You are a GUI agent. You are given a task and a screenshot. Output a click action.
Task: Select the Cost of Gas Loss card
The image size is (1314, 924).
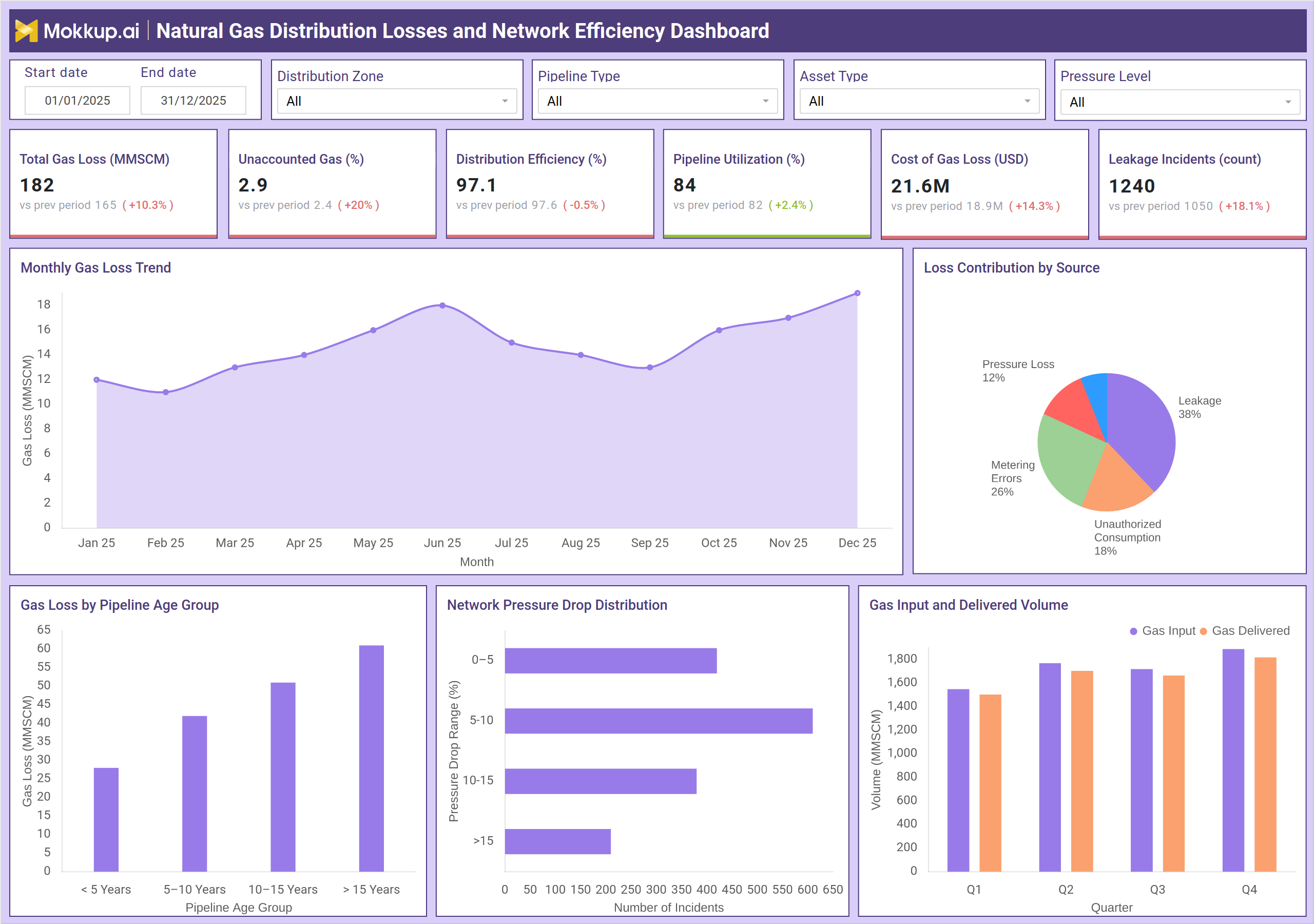click(984, 184)
